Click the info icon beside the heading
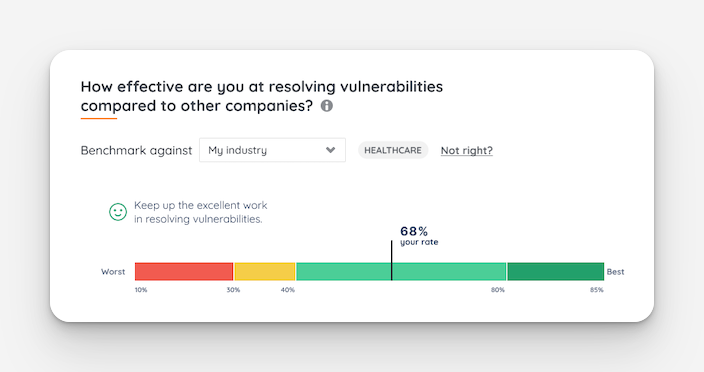Viewport: 704px width, 372px height. tap(326, 106)
